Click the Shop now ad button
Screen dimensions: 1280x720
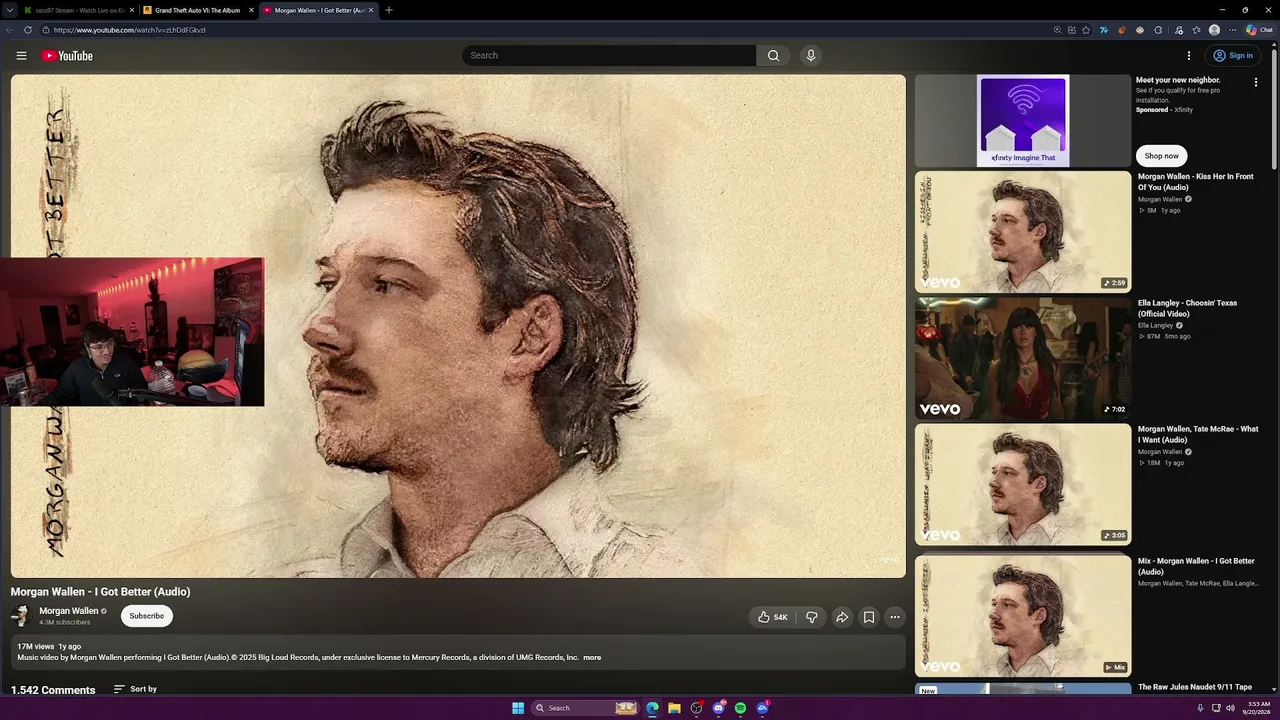pos(1161,156)
